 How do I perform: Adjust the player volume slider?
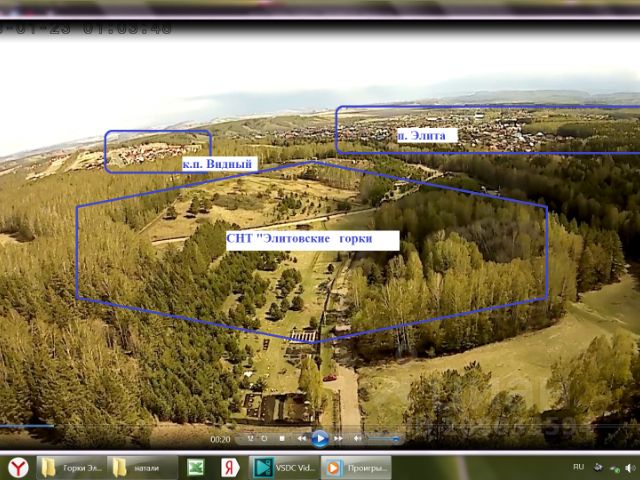(x=384, y=439)
